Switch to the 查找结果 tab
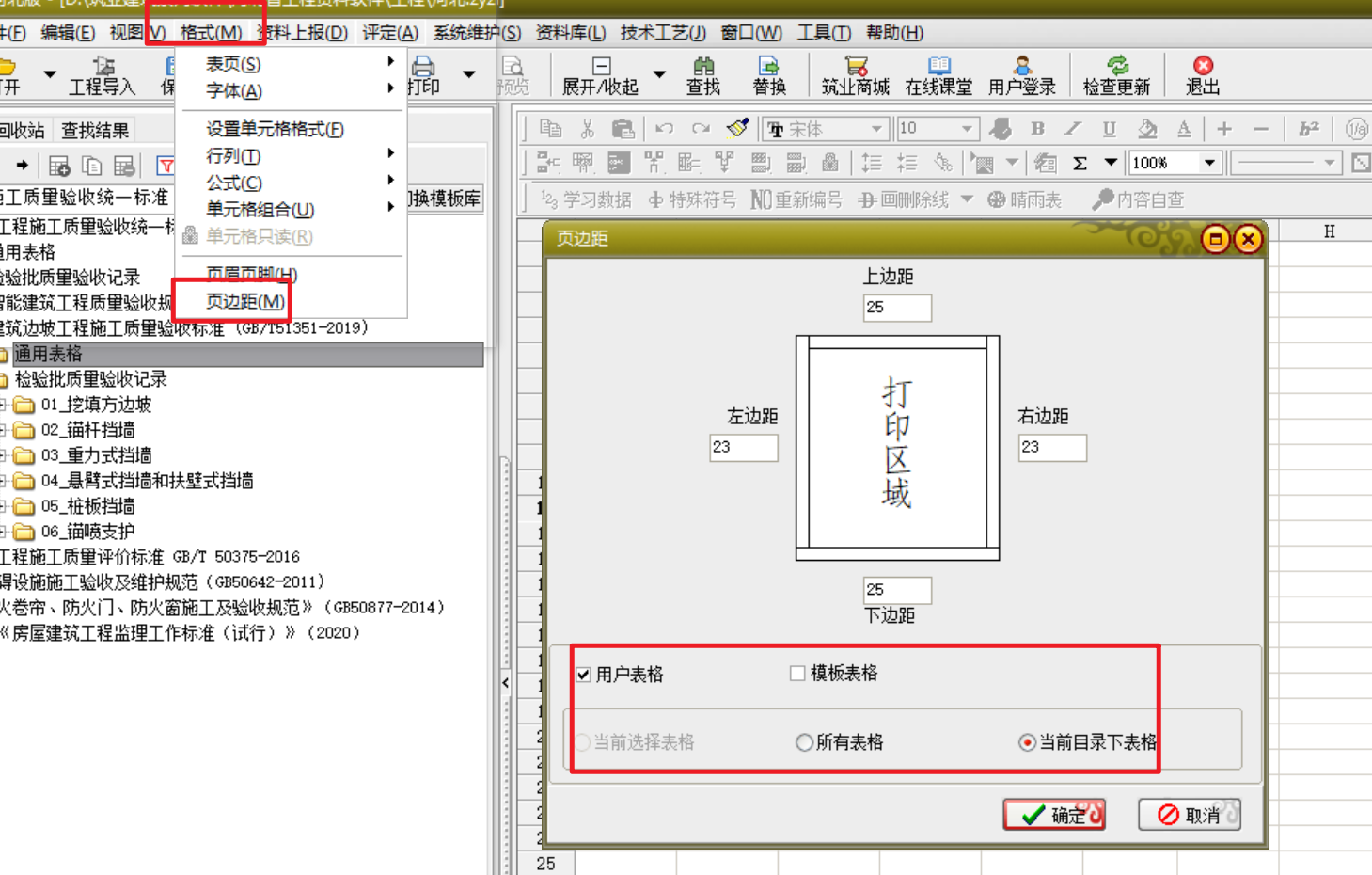The height and width of the screenshot is (875, 1372). [x=94, y=131]
